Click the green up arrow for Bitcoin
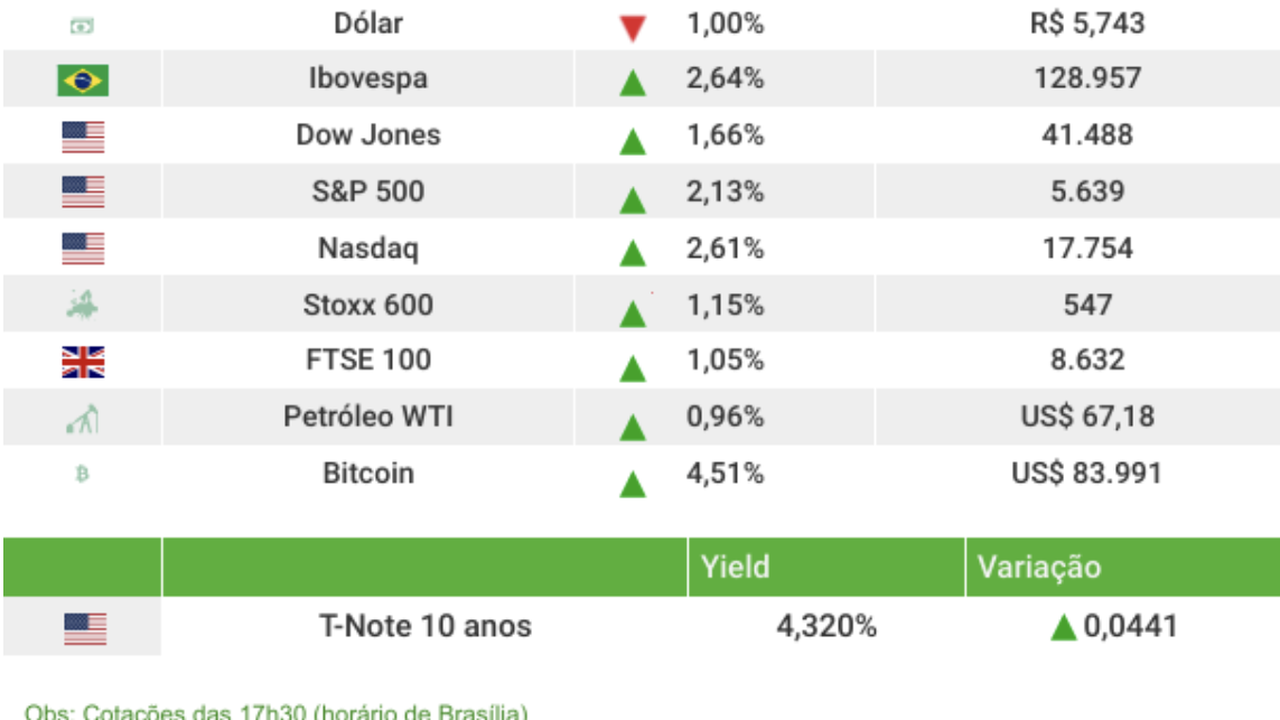The height and width of the screenshot is (720, 1280). click(632, 484)
